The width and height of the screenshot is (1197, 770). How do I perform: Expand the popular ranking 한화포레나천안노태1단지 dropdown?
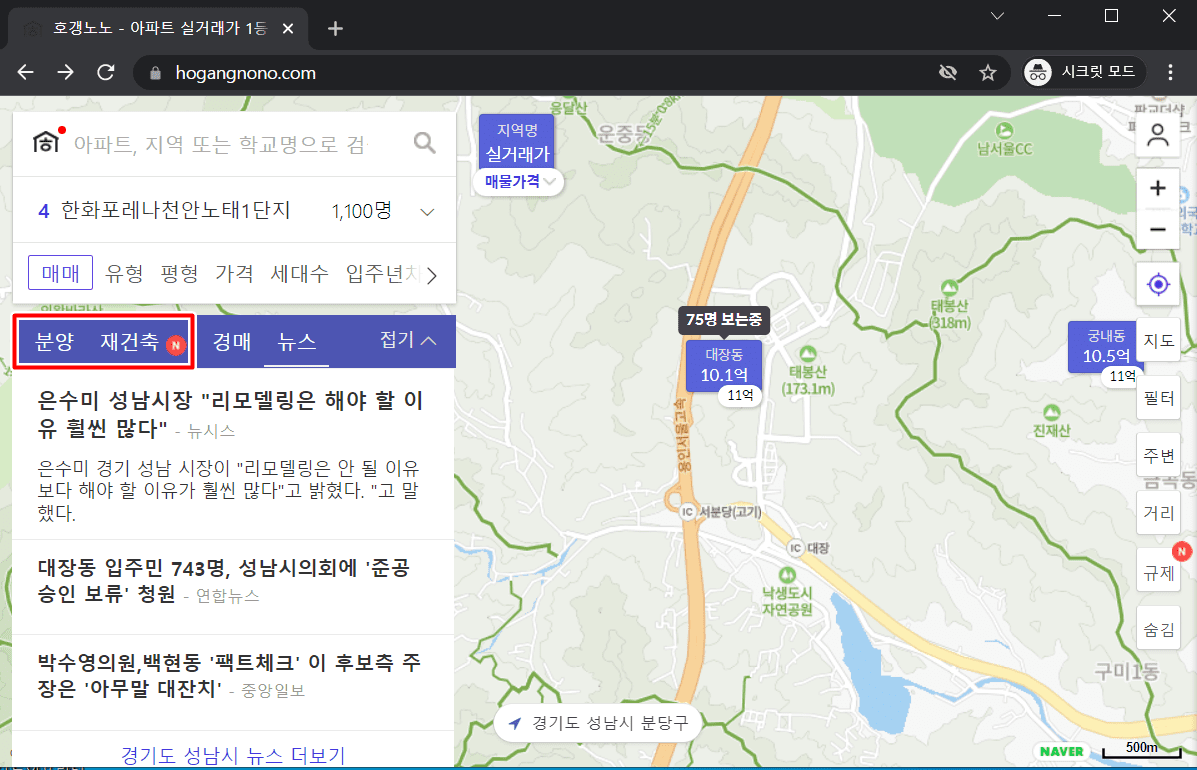point(428,212)
